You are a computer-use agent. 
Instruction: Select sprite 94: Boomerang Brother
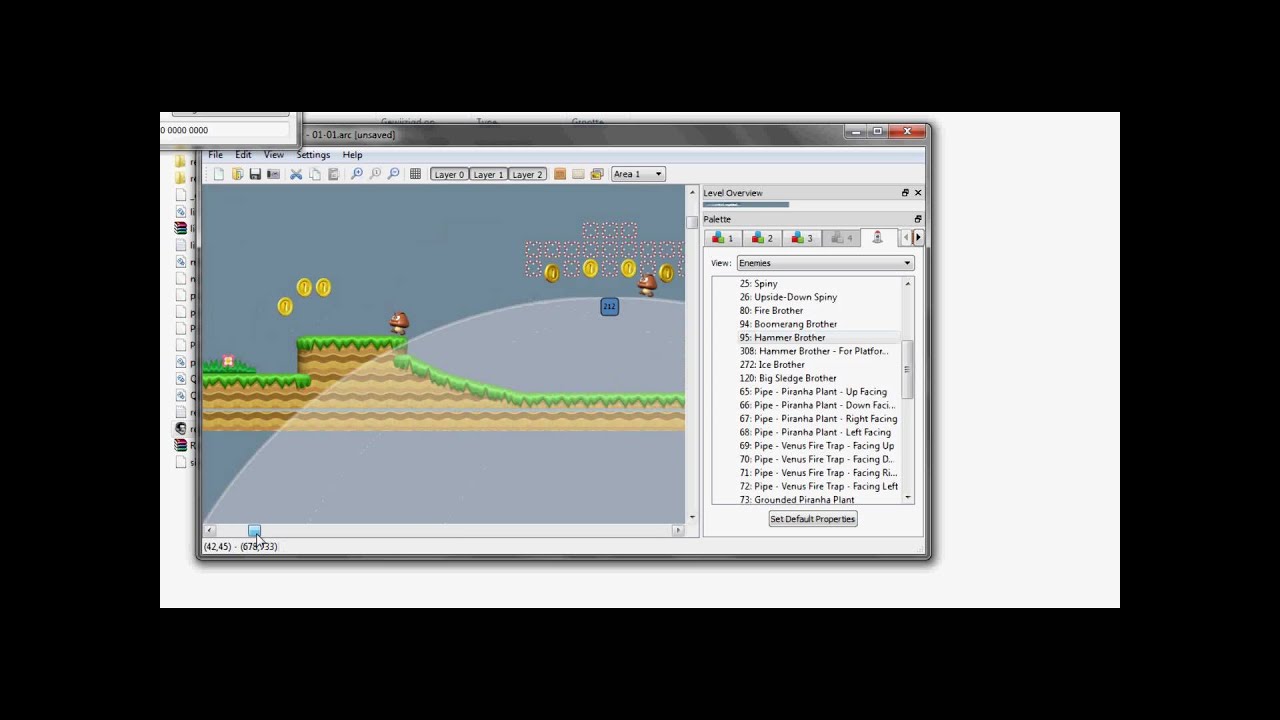point(788,324)
